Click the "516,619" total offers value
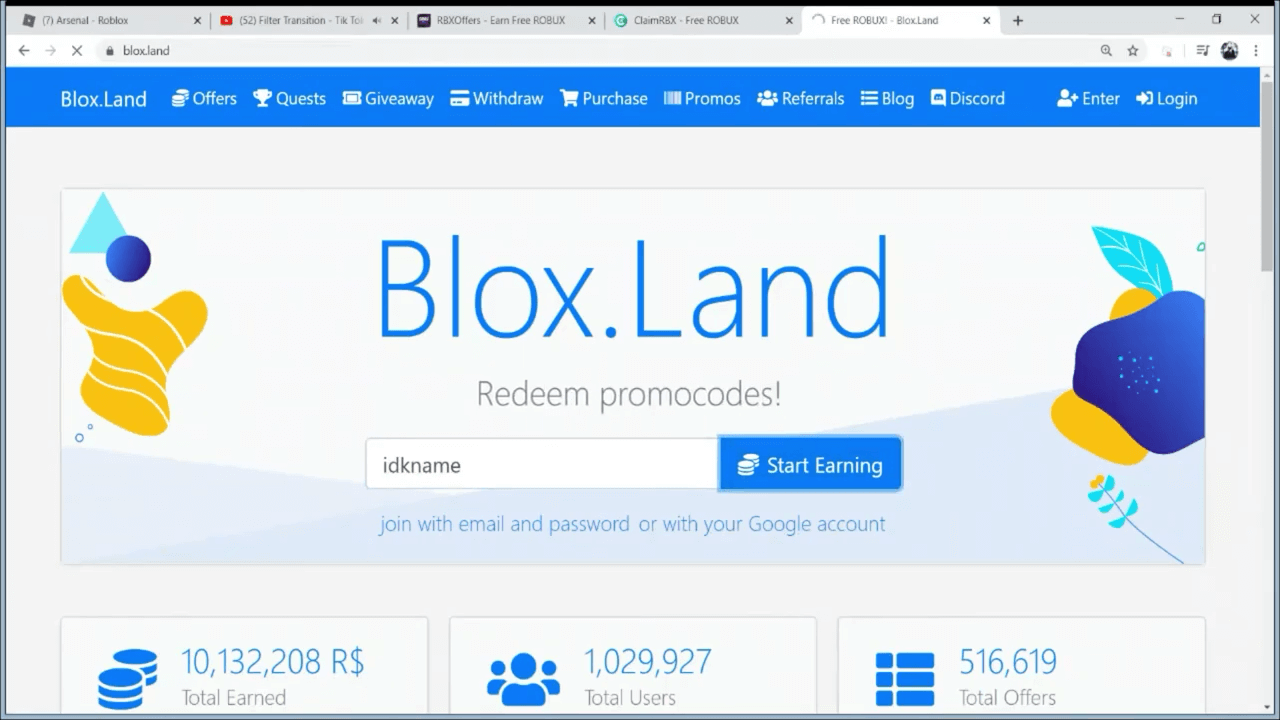Screen dimensions: 1280x720 tap(1008, 662)
